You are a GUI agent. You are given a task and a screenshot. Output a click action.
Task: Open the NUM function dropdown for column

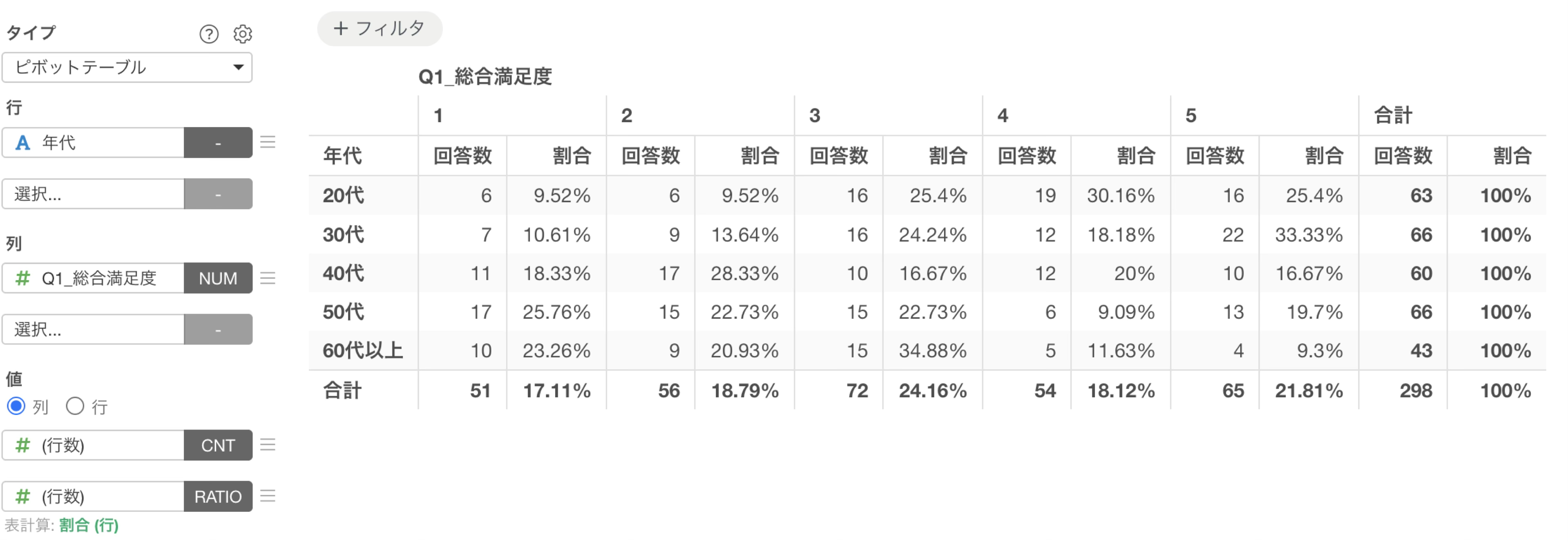click(x=218, y=278)
